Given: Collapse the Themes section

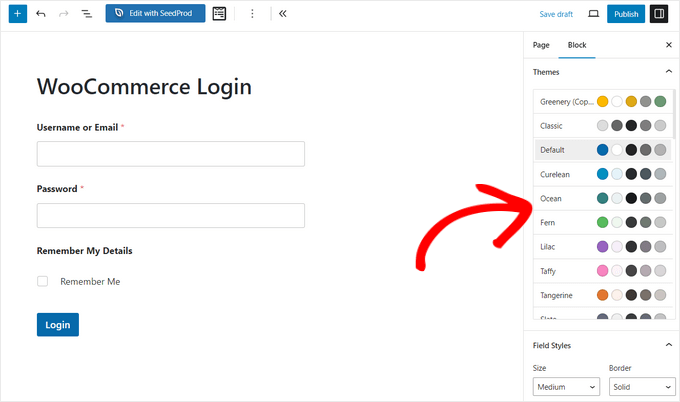Looking at the screenshot, I should (x=668, y=72).
